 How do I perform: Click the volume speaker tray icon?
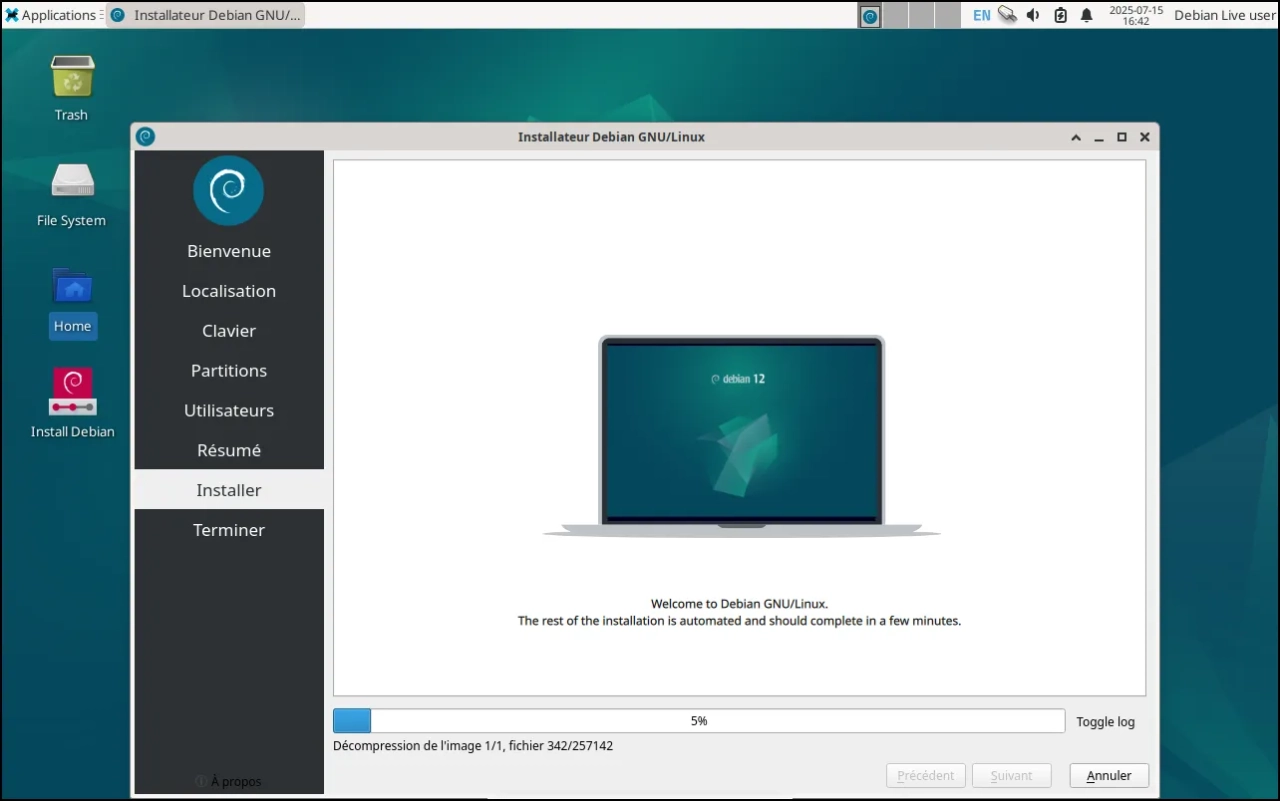click(1033, 15)
